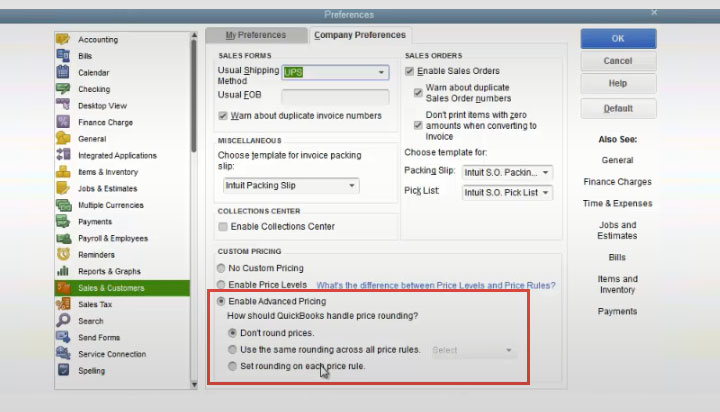Open Price Levels versus Price Rules link
The image size is (720, 412).
click(x=436, y=285)
